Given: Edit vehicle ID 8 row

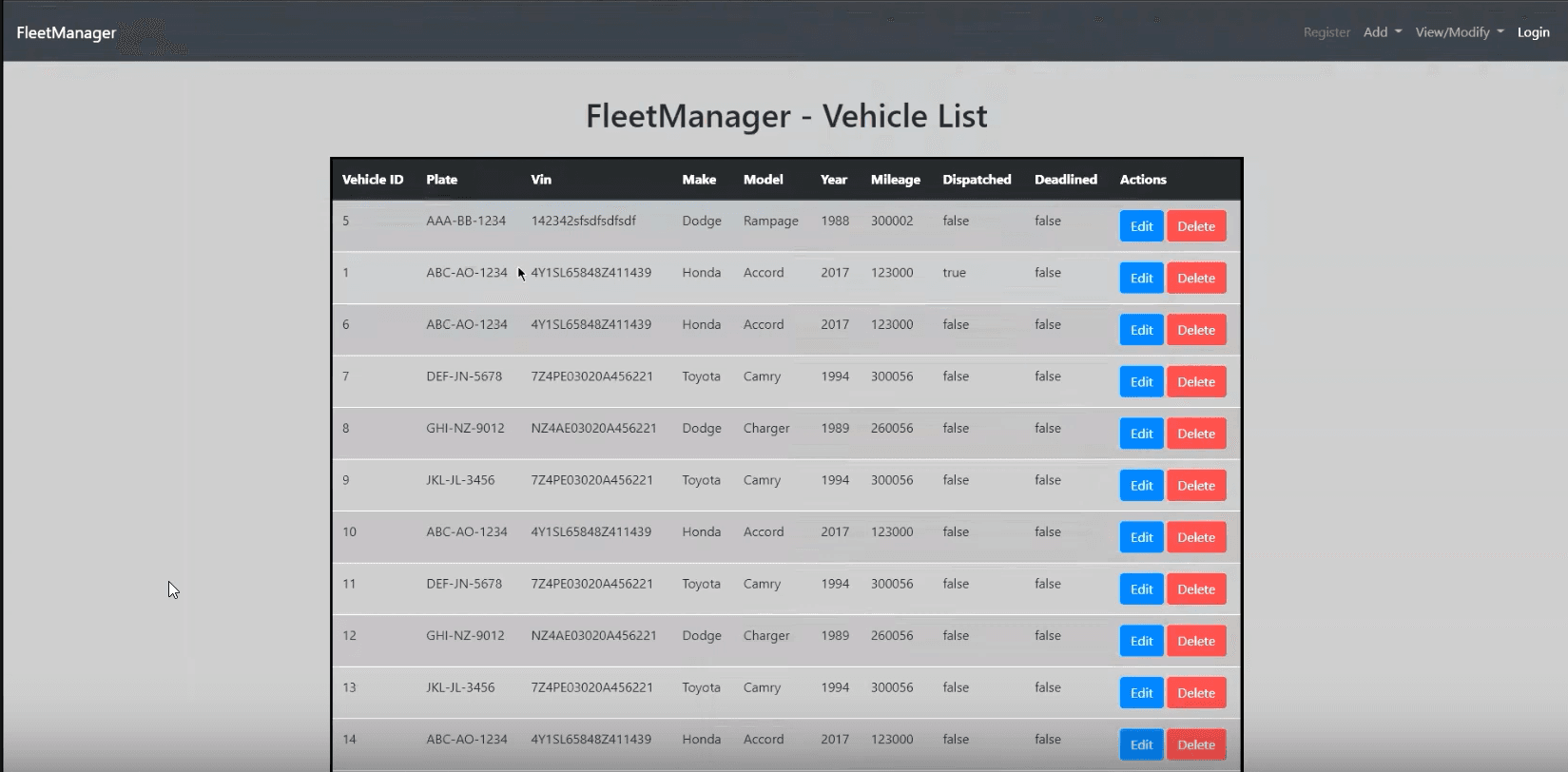Looking at the screenshot, I should click(1142, 434).
